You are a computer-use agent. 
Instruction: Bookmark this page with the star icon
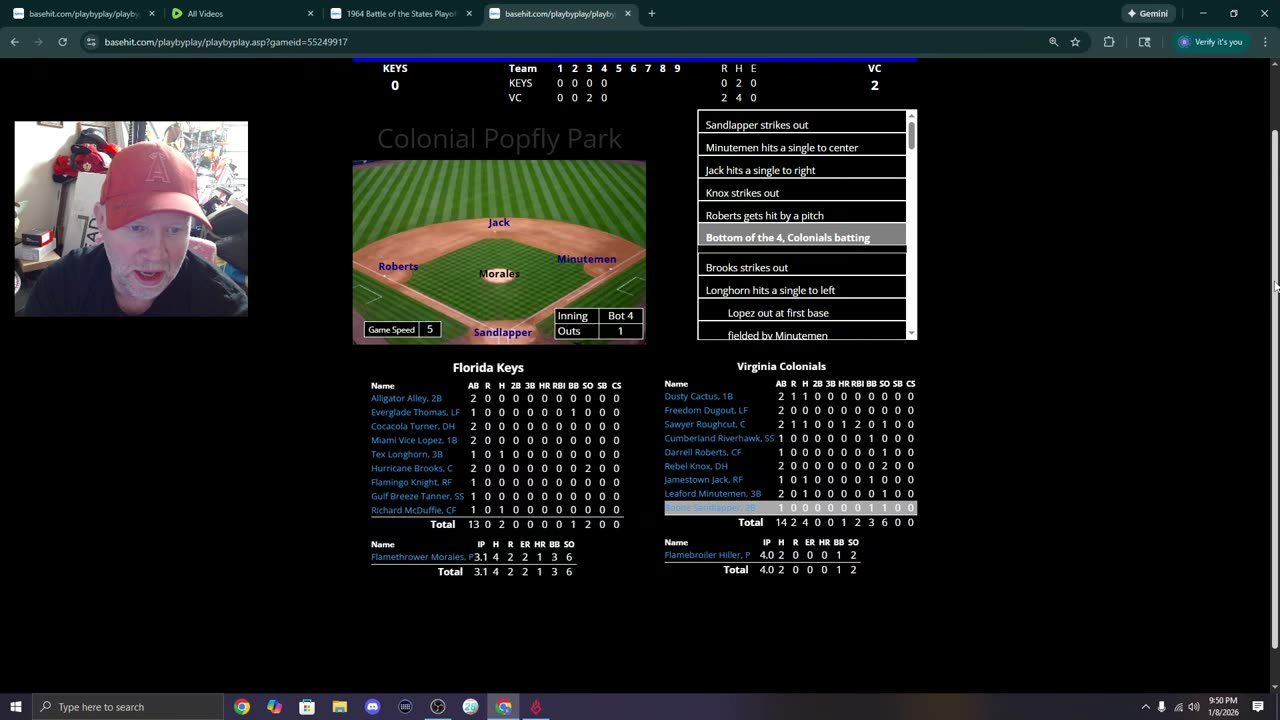tap(1075, 42)
